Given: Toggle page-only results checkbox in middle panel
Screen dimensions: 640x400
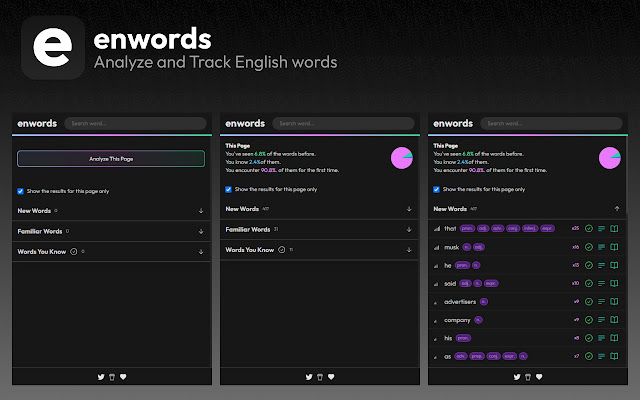Looking at the screenshot, I should tap(229, 188).
